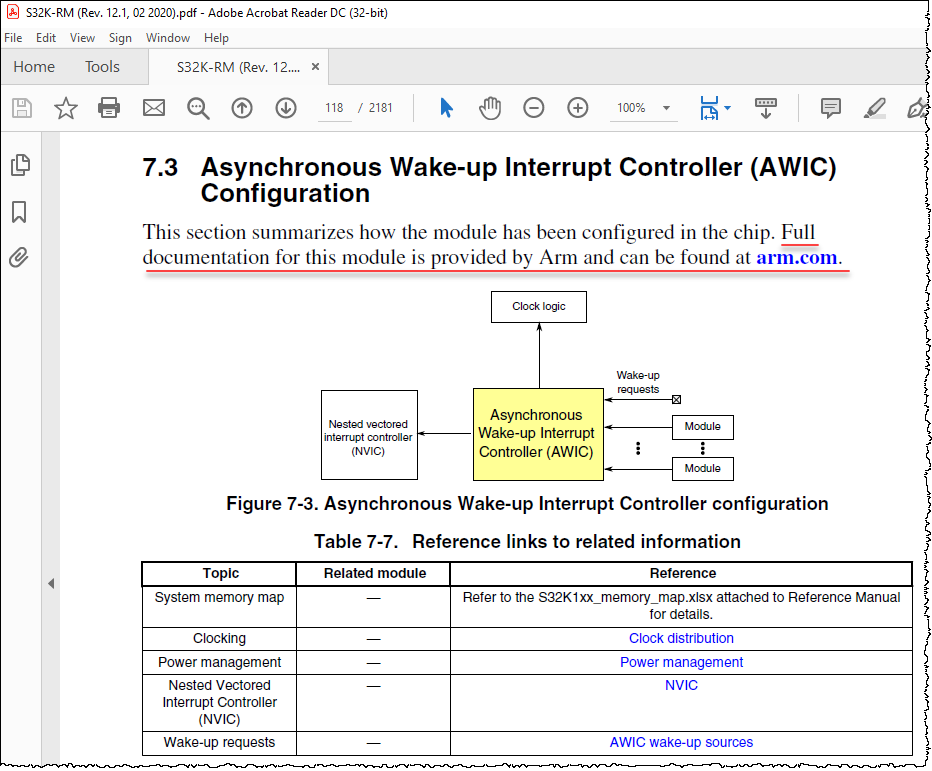Click the page number field
The image size is (932, 771).
coord(334,108)
